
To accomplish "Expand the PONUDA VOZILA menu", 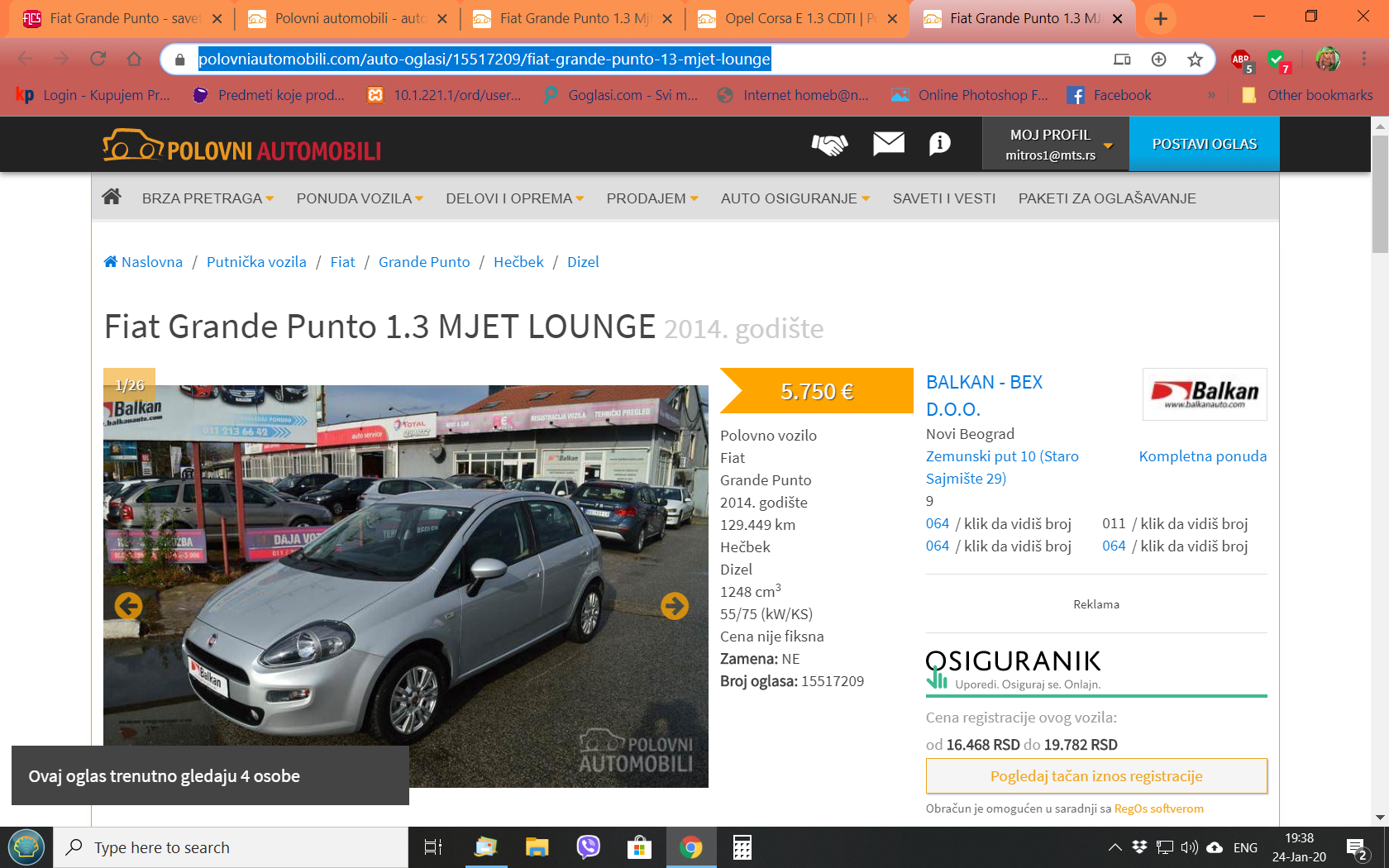I will coord(360,198).
